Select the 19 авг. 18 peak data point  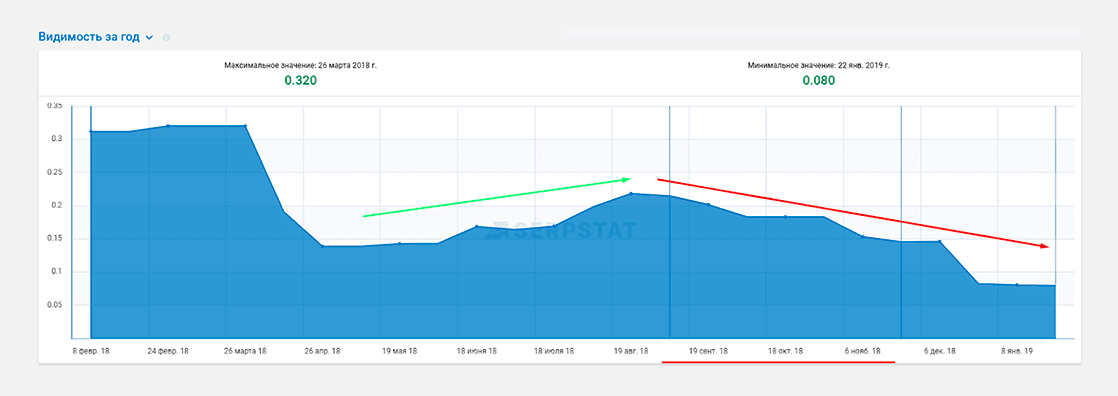pyautogui.click(x=631, y=193)
